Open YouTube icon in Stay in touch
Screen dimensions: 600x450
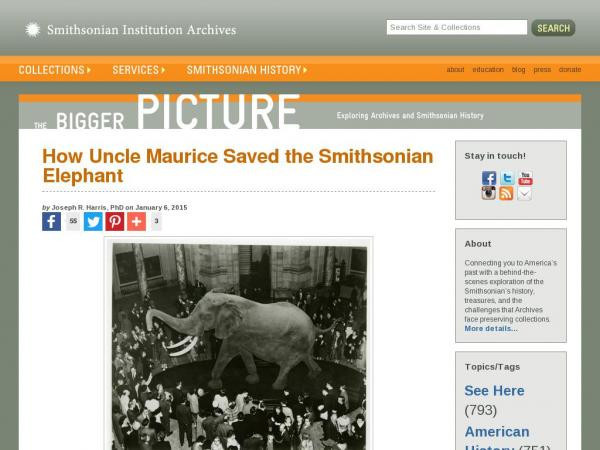525,178
